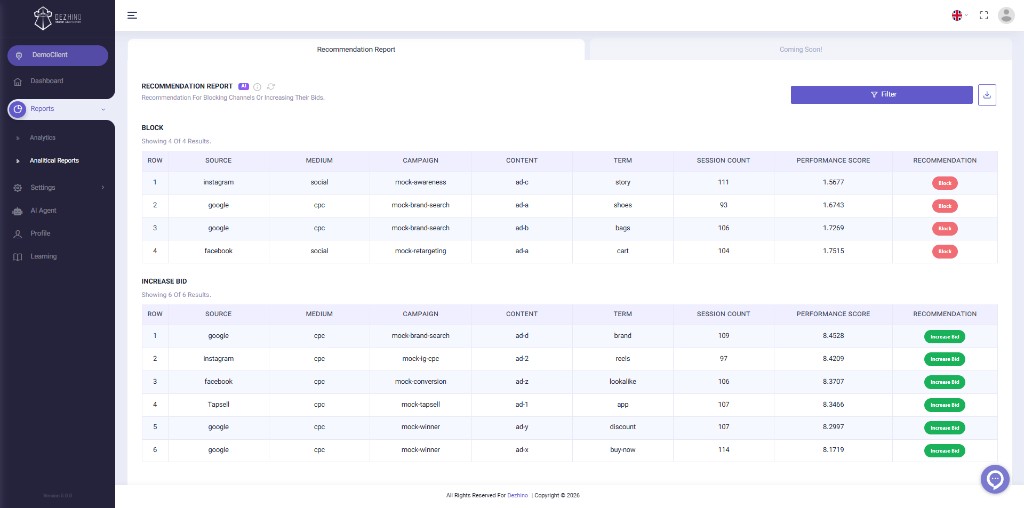Click the 8.4528 performance score value

pyautogui.click(x=833, y=336)
